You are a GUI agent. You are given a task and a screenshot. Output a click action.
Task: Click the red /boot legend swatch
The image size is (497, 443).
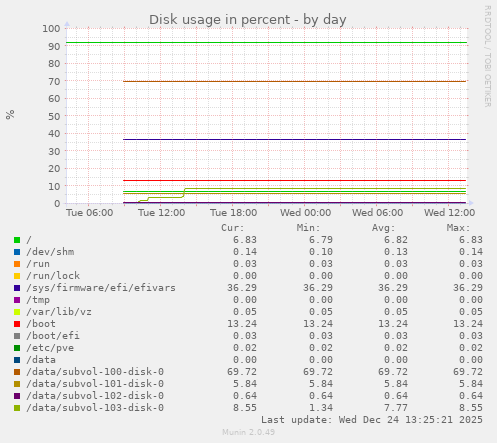[x=17, y=324]
